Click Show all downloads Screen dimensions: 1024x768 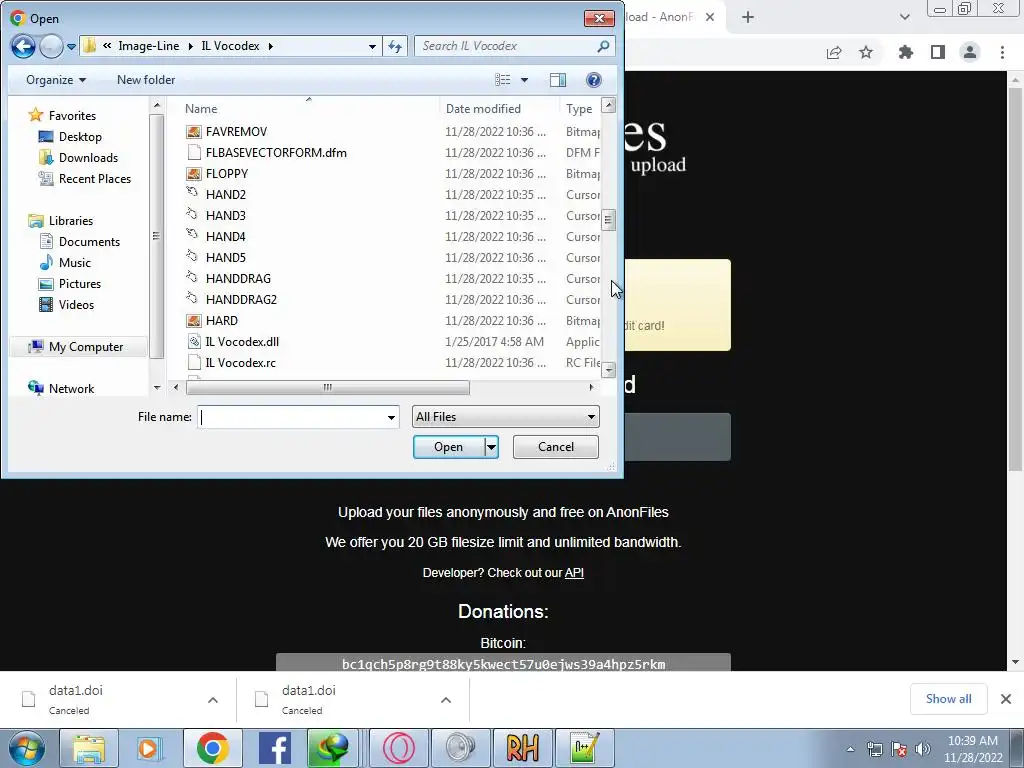click(948, 699)
